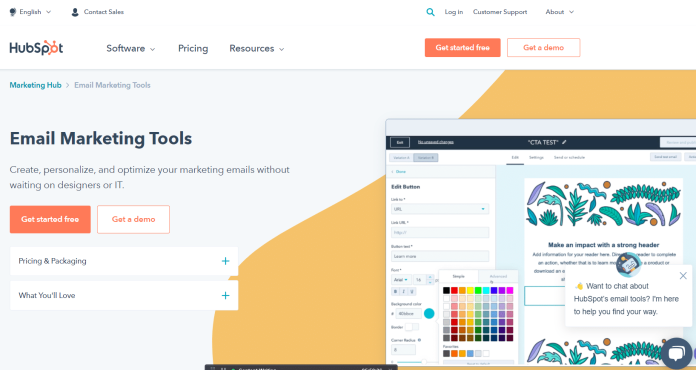Image resolution: width=696 pixels, height=370 pixels.
Task: Click header Get a demo button
Action: 543,47
